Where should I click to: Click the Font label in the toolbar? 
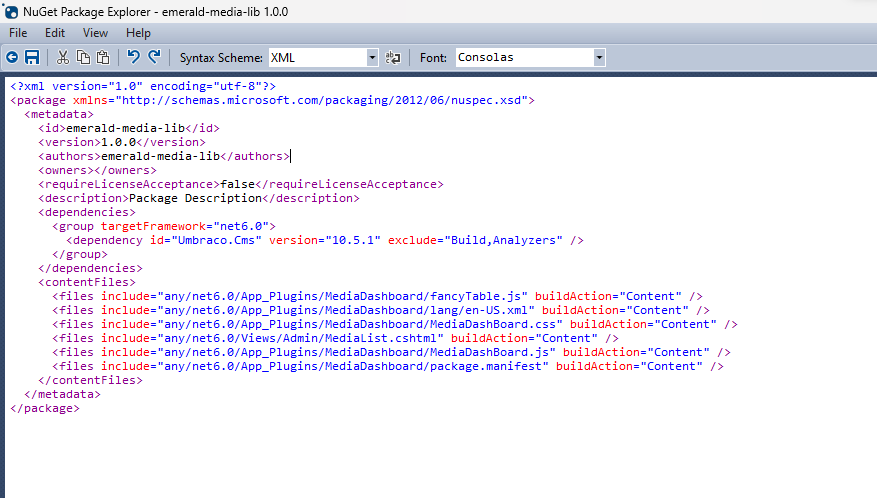pos(433,58)
